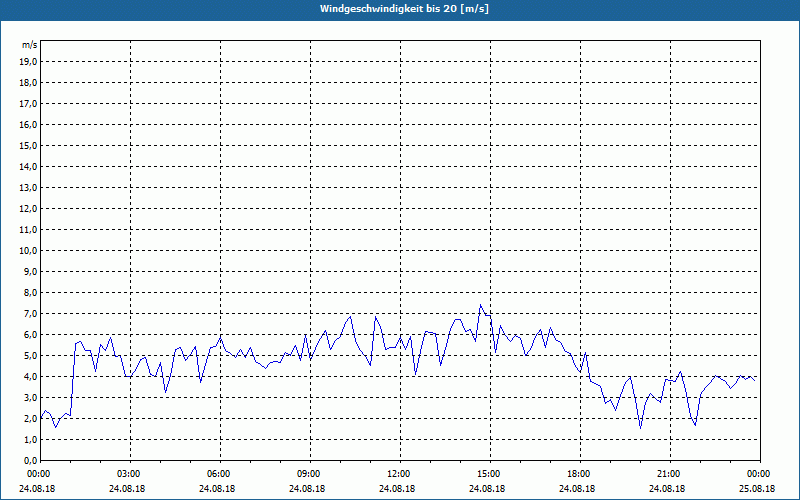
Task: Select the '03:00' time label
Action: tap(130, 474)
